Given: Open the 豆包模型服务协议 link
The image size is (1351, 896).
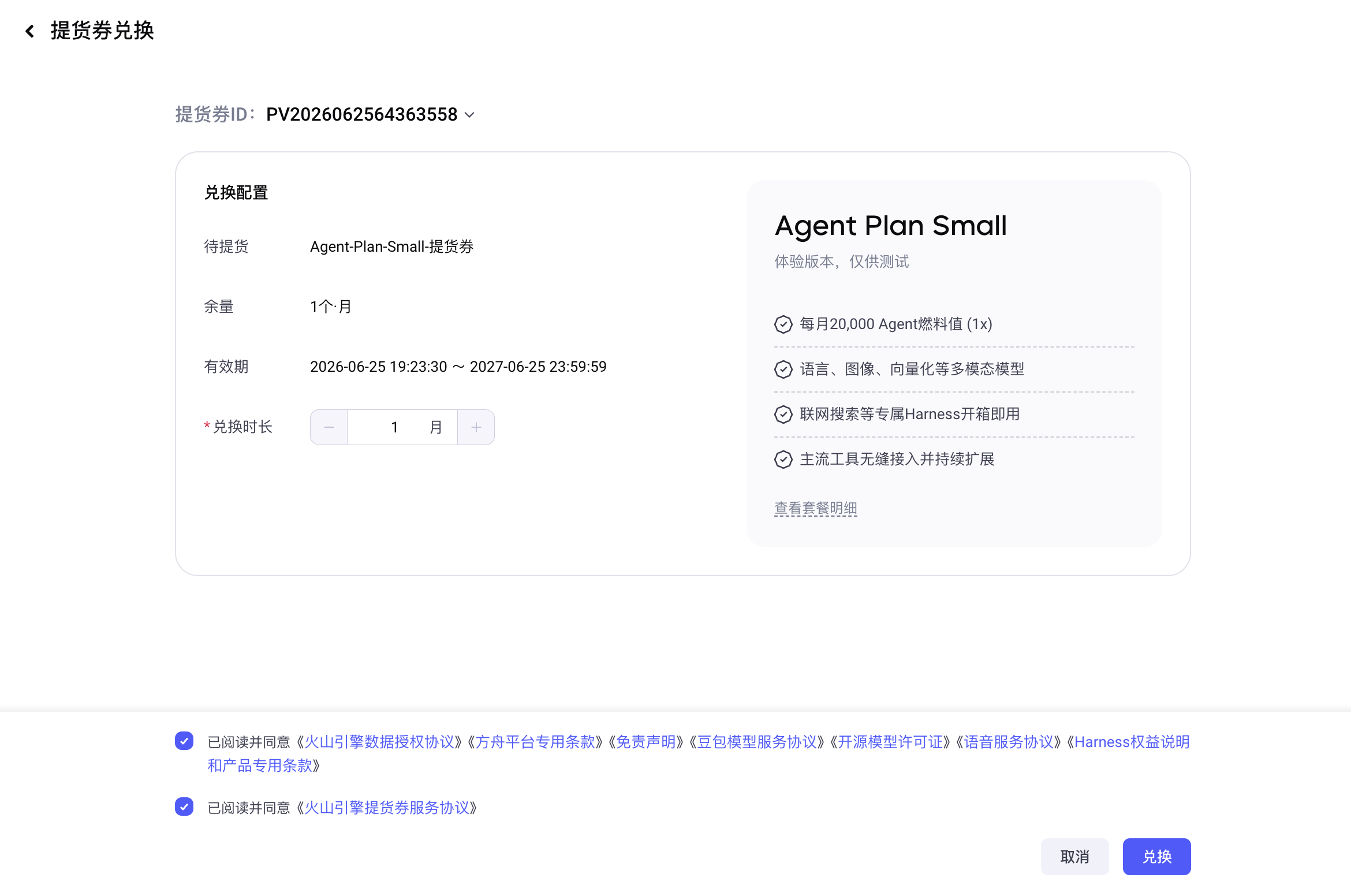Looking at the screenshot, I should (x=757, y=742).
